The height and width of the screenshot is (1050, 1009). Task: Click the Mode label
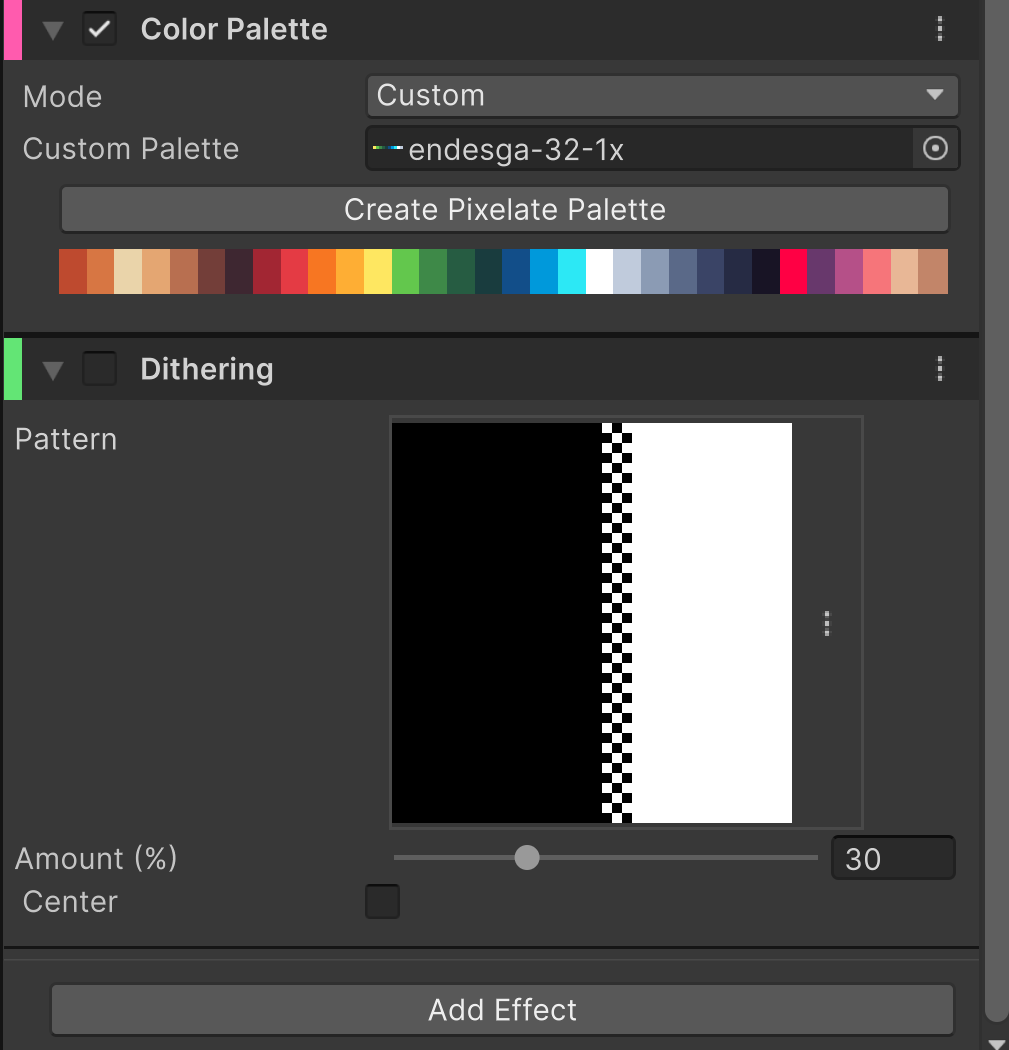click(x=62, y=97)
